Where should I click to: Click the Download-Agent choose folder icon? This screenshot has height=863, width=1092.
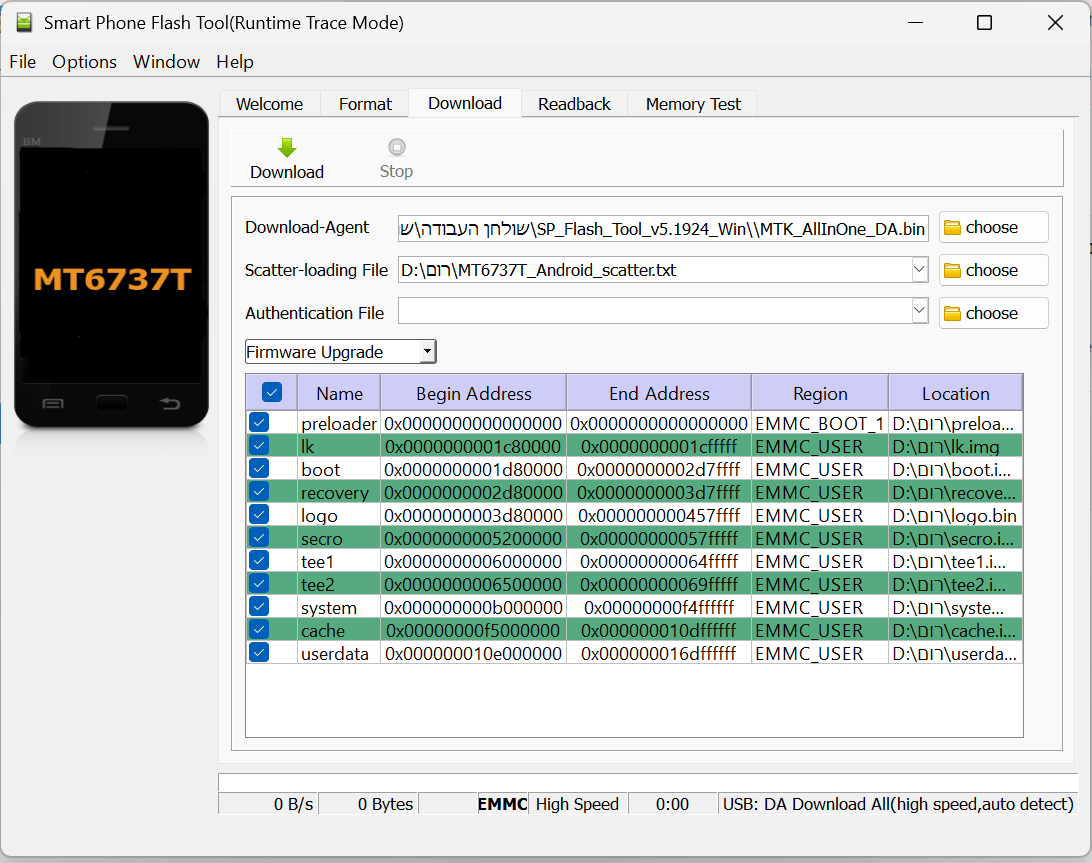[952, 228]
